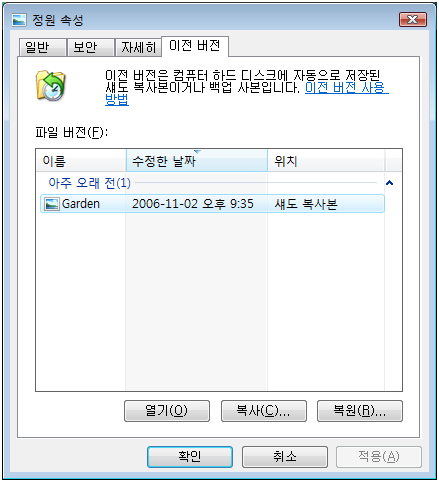The height and width of the screenshot is (482, 439).
Task: Sort by 이름 column header
Action: pyautogui.click(x=81, y=161)
